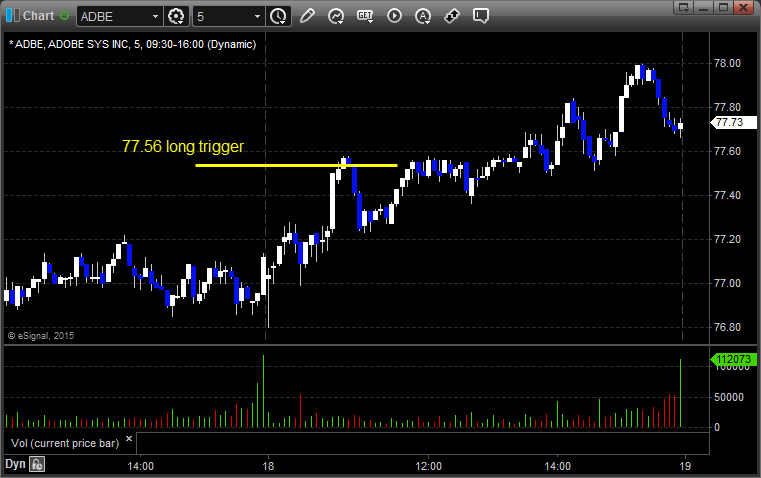Click the 78.00 price axis label
Screen dimensions: 761x478
coord(727,64)
